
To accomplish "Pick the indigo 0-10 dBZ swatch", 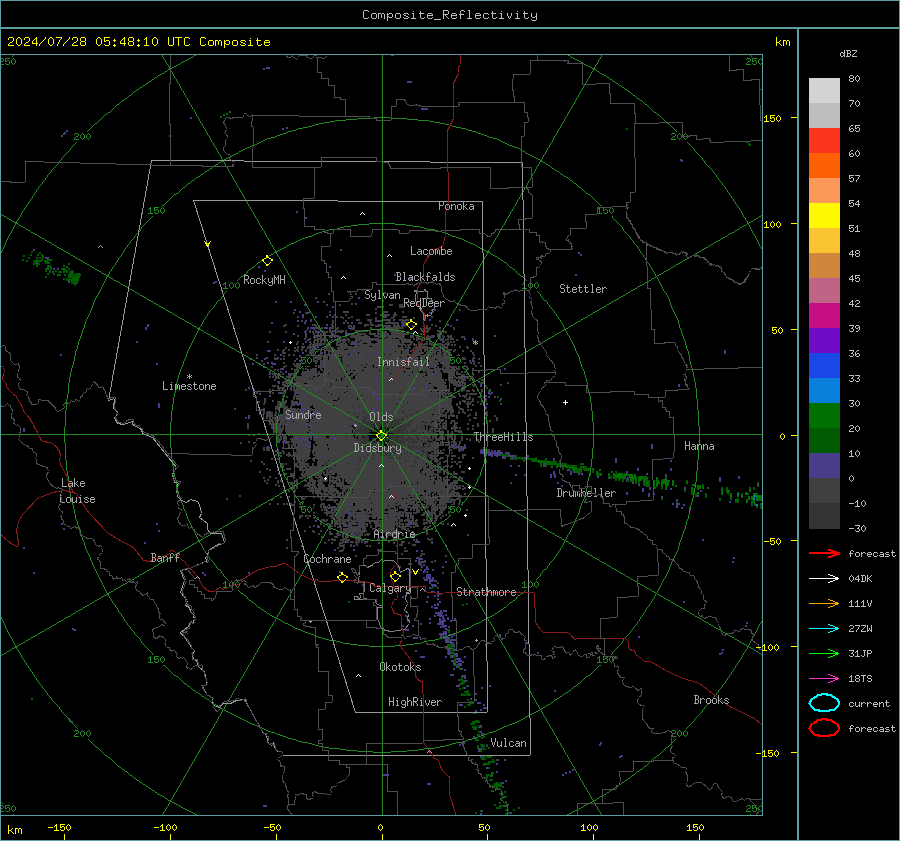I will pos(824,466).
